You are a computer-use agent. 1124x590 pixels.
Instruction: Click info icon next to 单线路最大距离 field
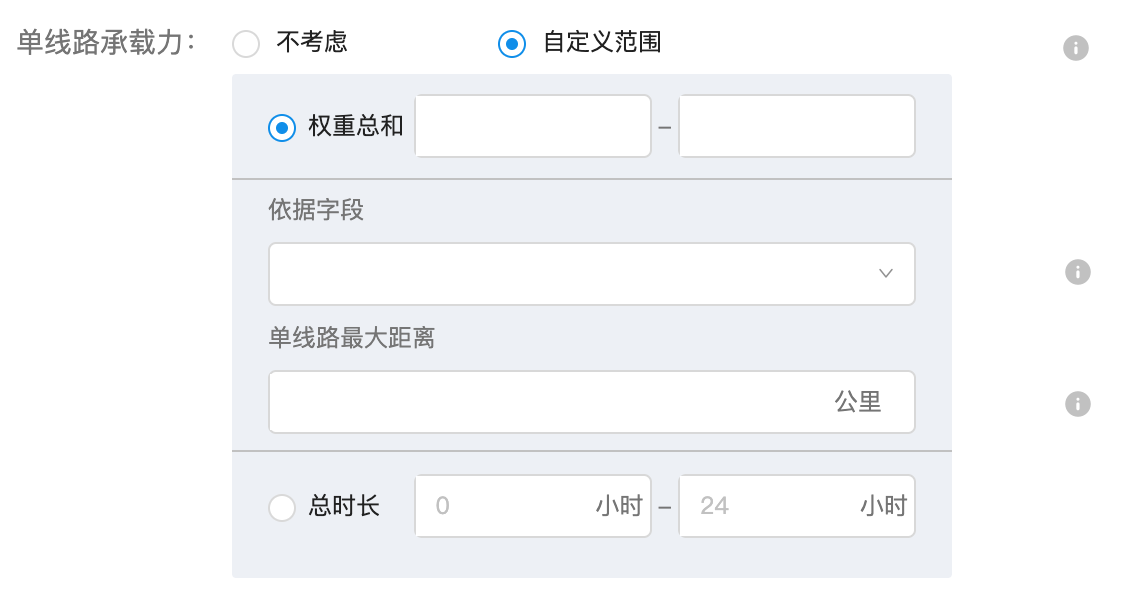pos(1077,404)
